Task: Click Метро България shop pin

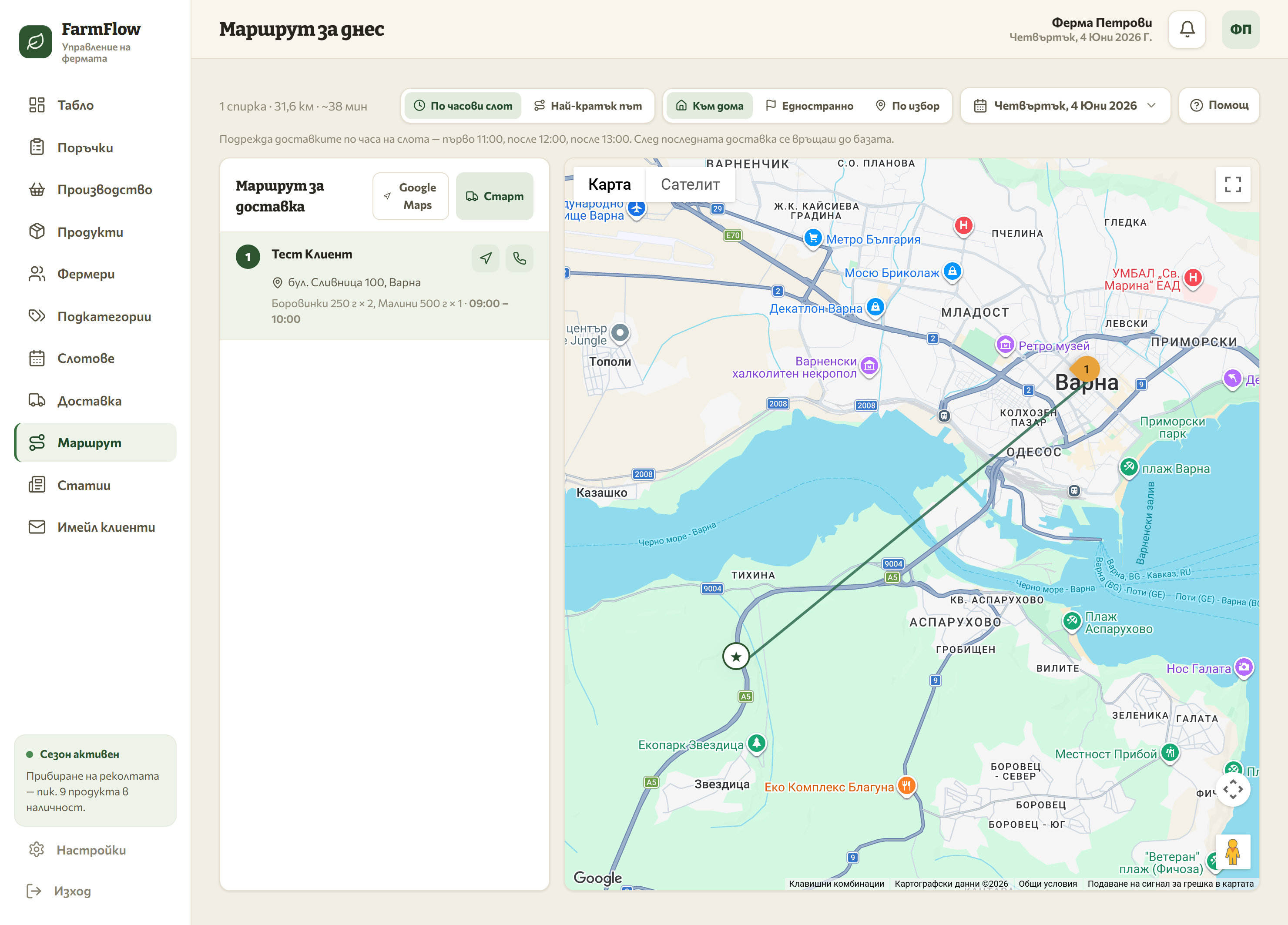Action: pos(813,238)
